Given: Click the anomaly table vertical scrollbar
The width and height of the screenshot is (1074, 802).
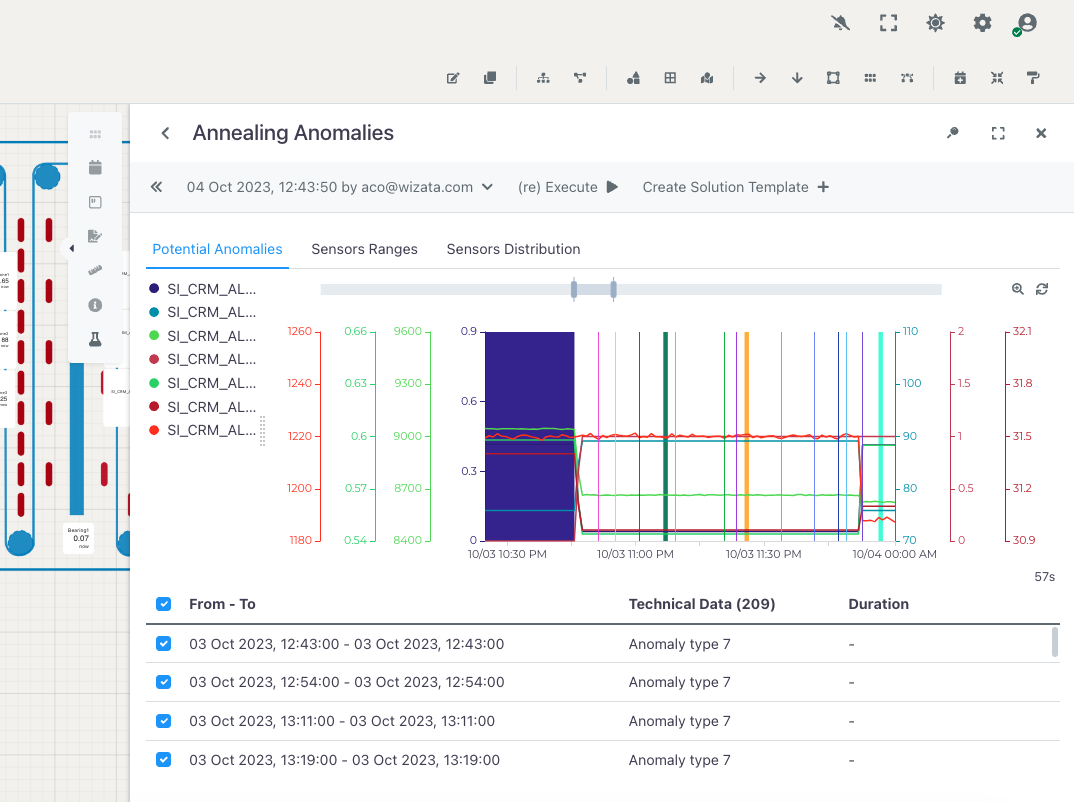Looking at the screenshot, I should pyautogui.click(x=1054, y=642).
